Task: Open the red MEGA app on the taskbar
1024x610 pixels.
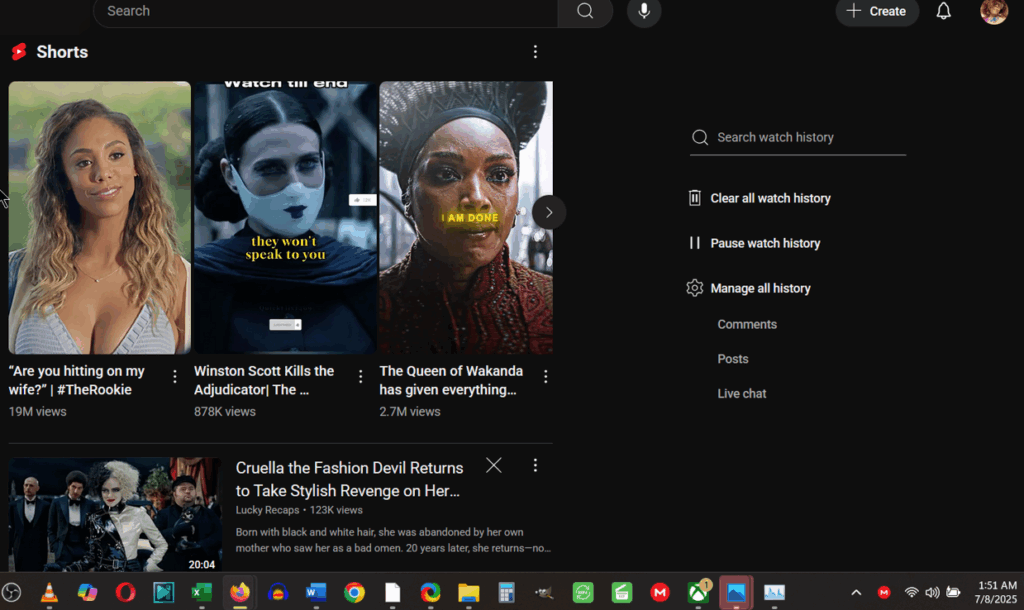Action: point(660,592)
